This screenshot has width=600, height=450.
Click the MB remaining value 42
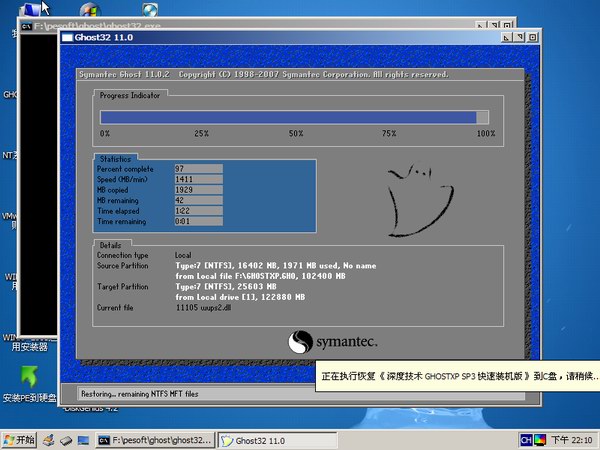(x=199, y=200)
